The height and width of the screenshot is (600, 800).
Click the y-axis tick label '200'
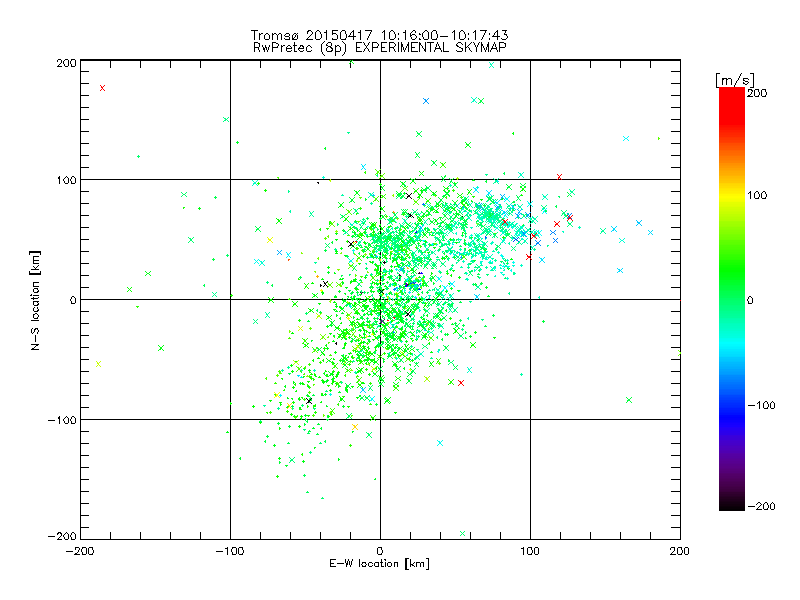tap(66, 63)
